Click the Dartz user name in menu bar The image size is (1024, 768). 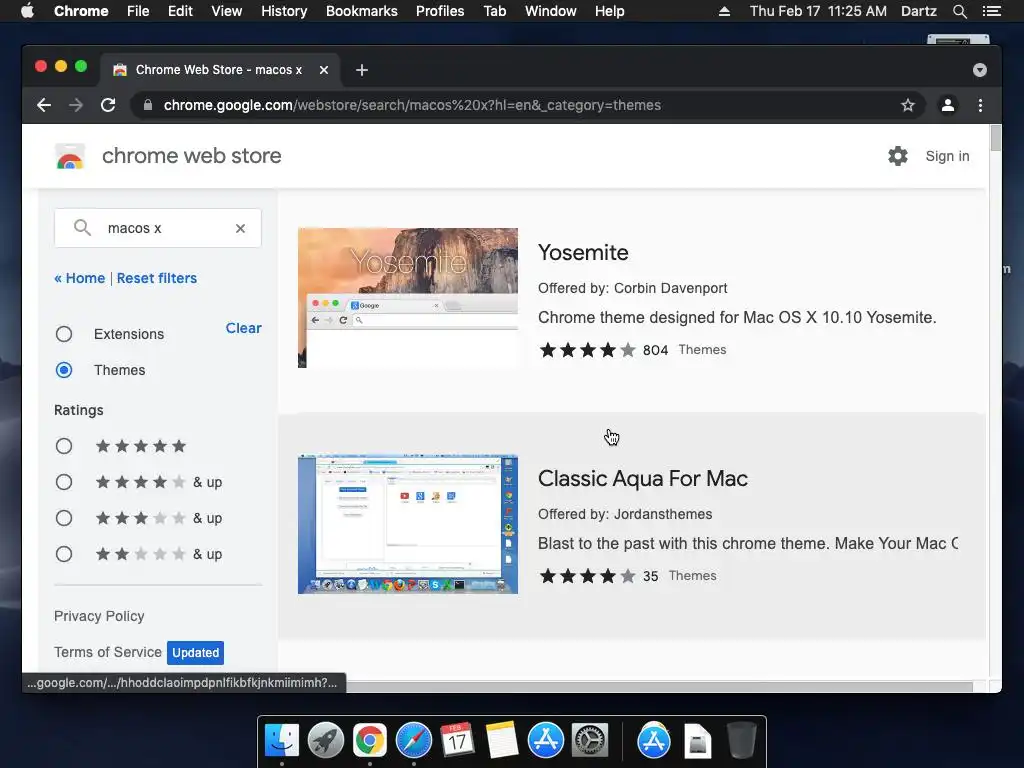(918, 11)
